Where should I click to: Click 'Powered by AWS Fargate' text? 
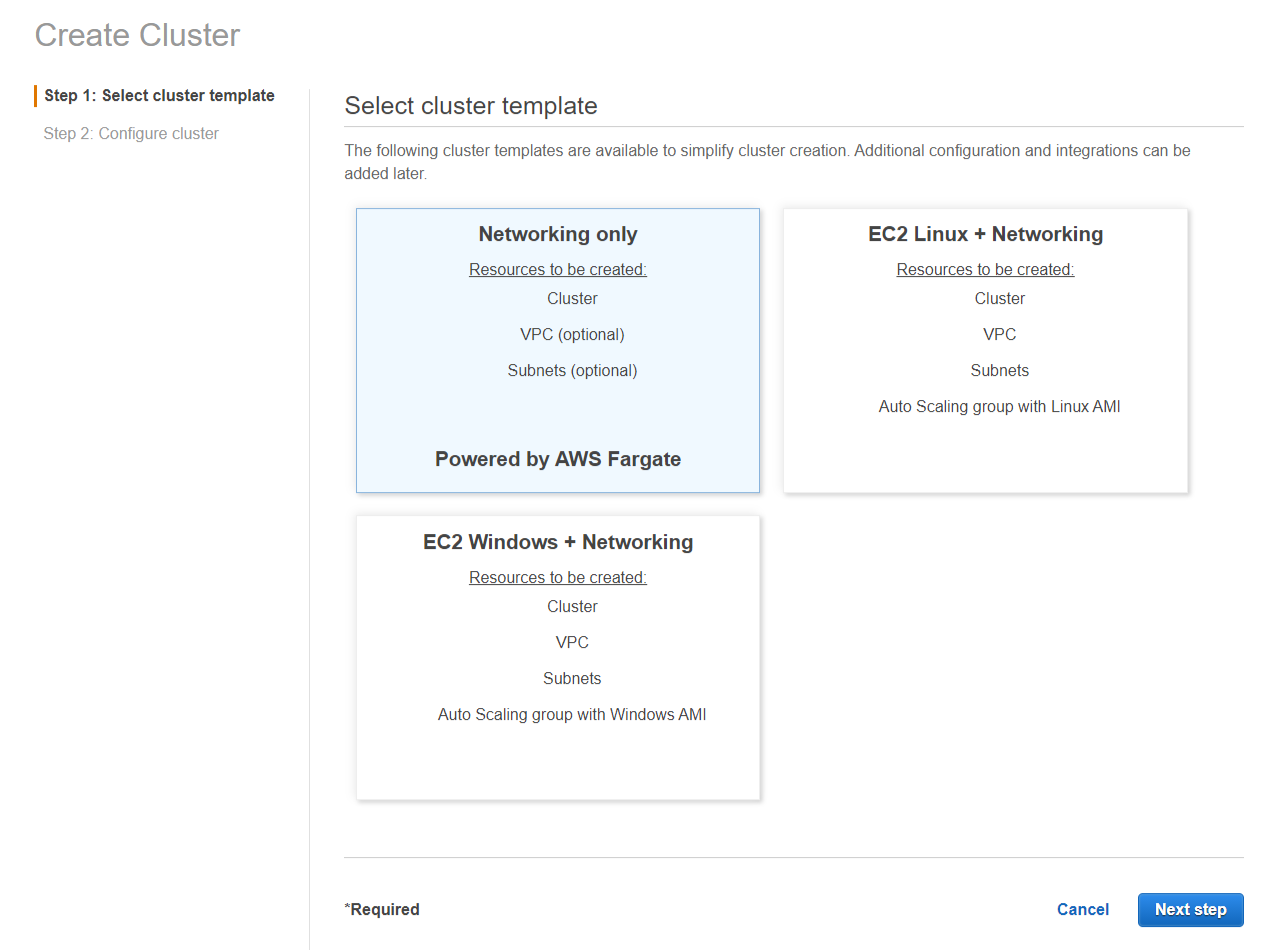tap(558, 459)
